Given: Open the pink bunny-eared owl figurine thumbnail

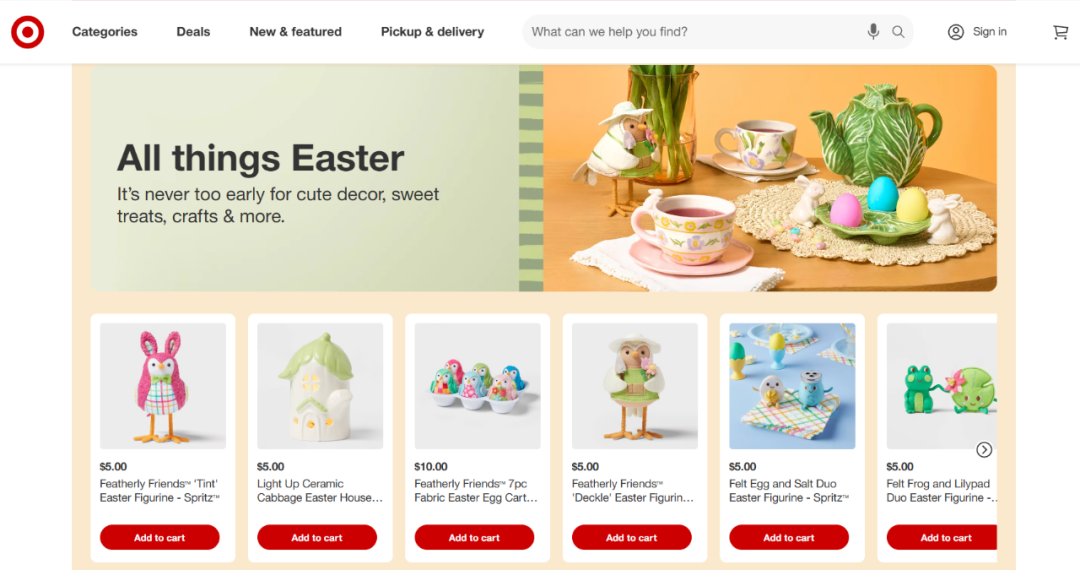Looking at the screenshot, I should [x=163, y=386].
